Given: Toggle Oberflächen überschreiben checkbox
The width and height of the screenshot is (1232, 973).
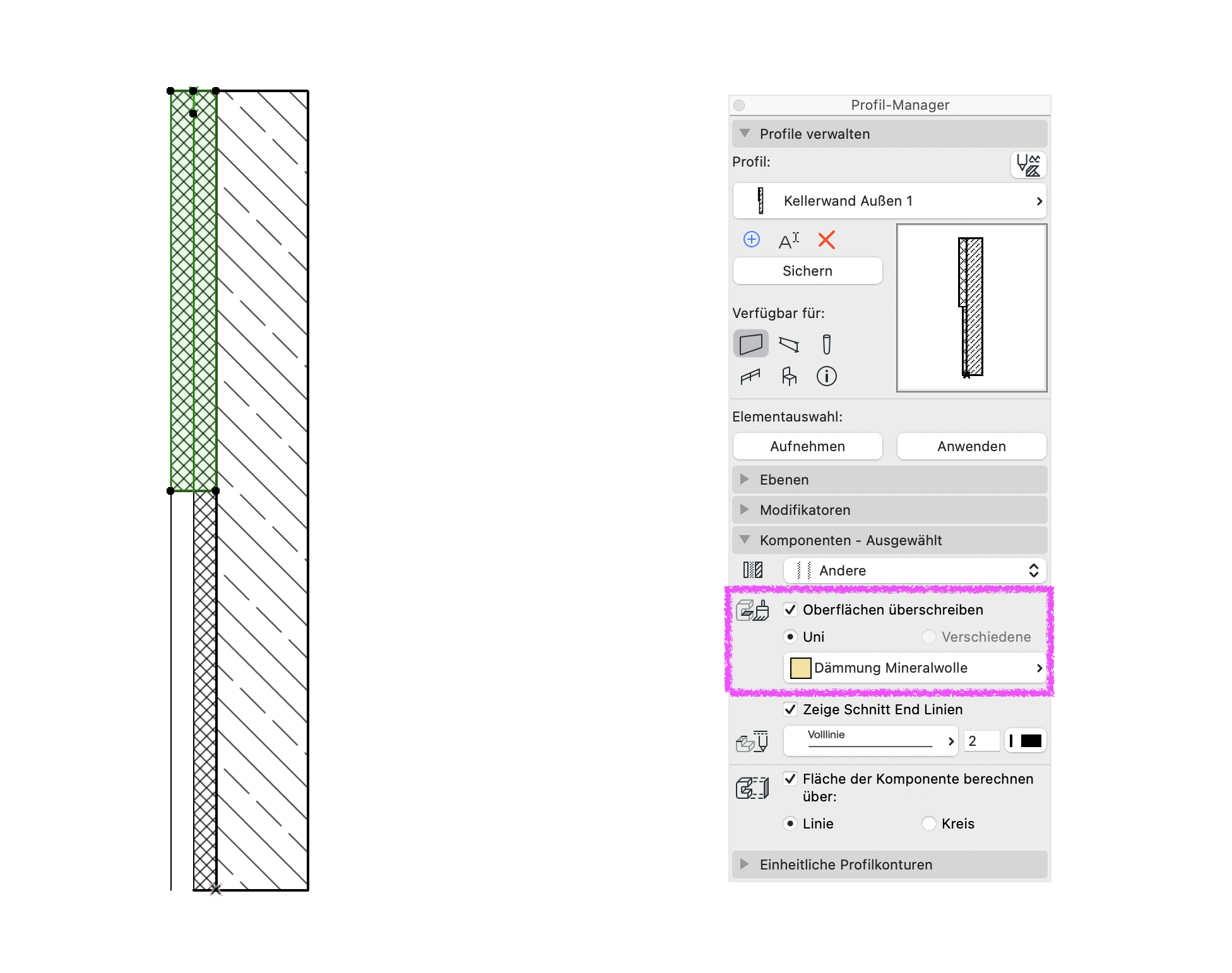Looking at the screenshot, I should point(790,610).
